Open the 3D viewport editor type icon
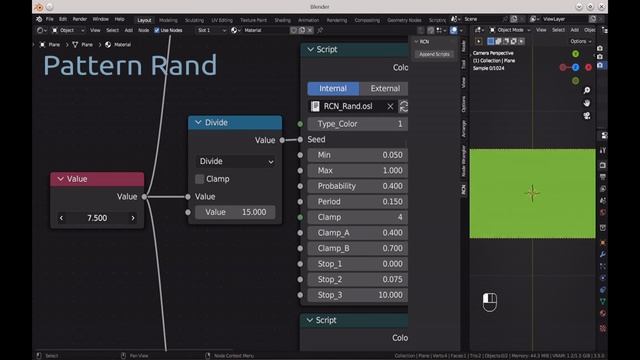 point(478,30)
